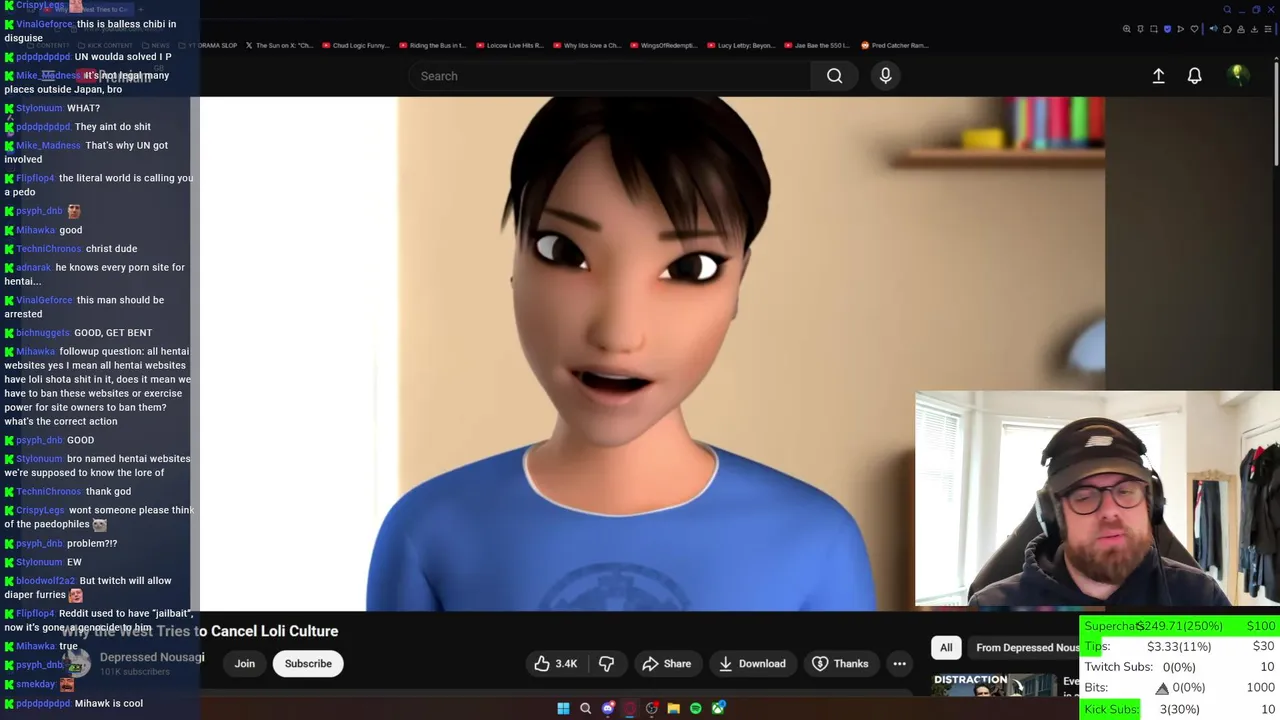This screenshot has width=1280, height=720.
Task: Click the browser player arrow icon
Action: 1181,29
